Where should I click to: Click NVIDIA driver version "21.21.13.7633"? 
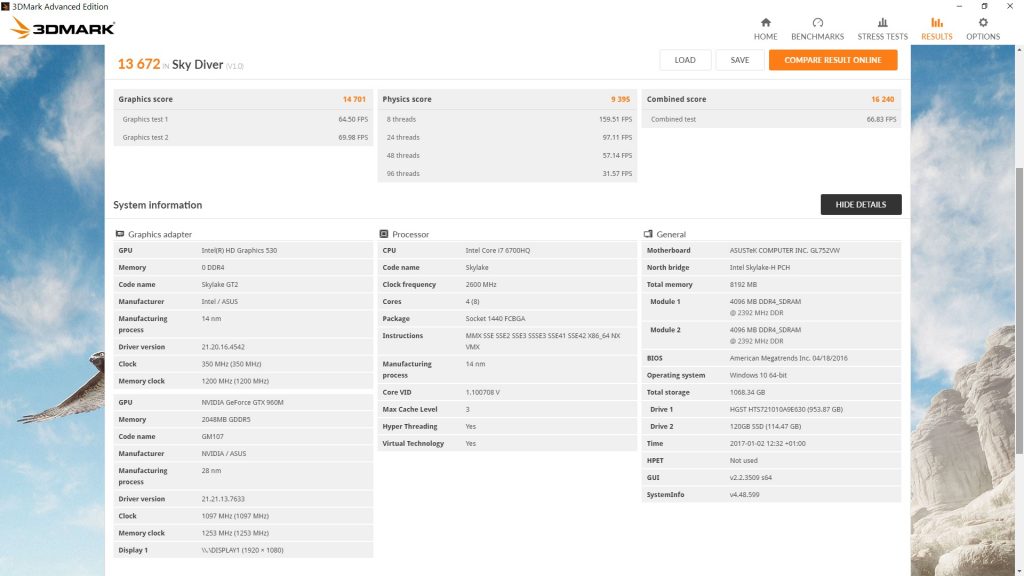pyautogui.click(x=223, y=499)
